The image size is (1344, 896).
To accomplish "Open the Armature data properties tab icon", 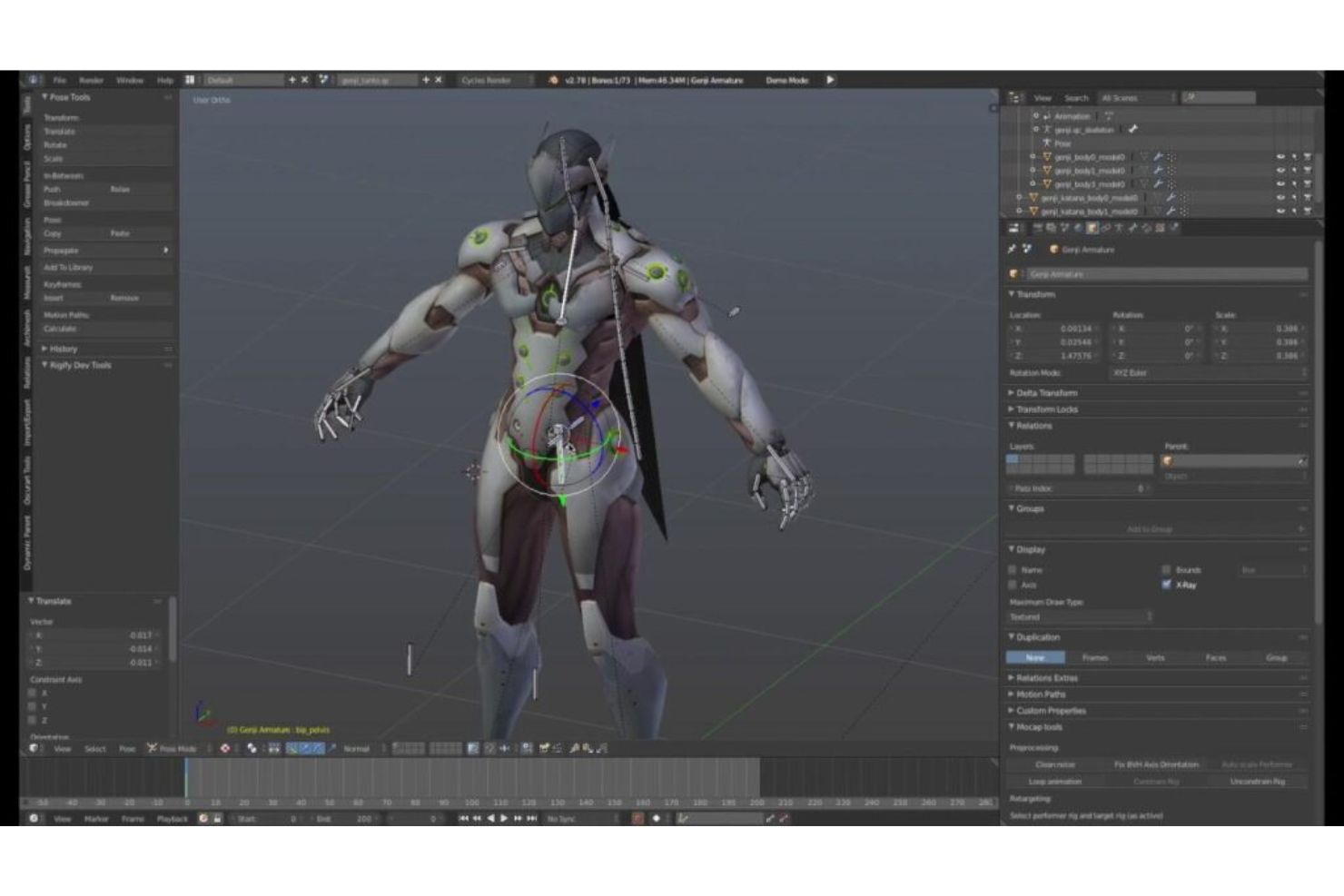I will click(1119, 228).
